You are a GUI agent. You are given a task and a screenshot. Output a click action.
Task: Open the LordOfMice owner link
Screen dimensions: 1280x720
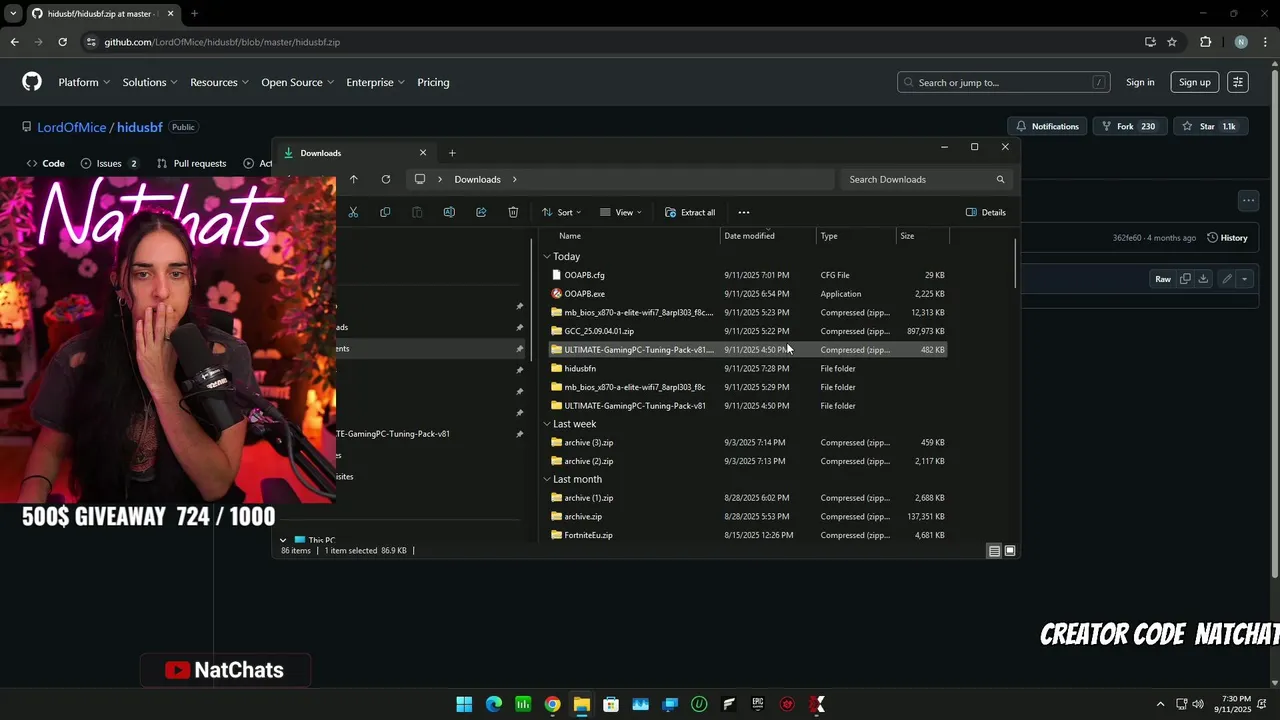point(72,127)
